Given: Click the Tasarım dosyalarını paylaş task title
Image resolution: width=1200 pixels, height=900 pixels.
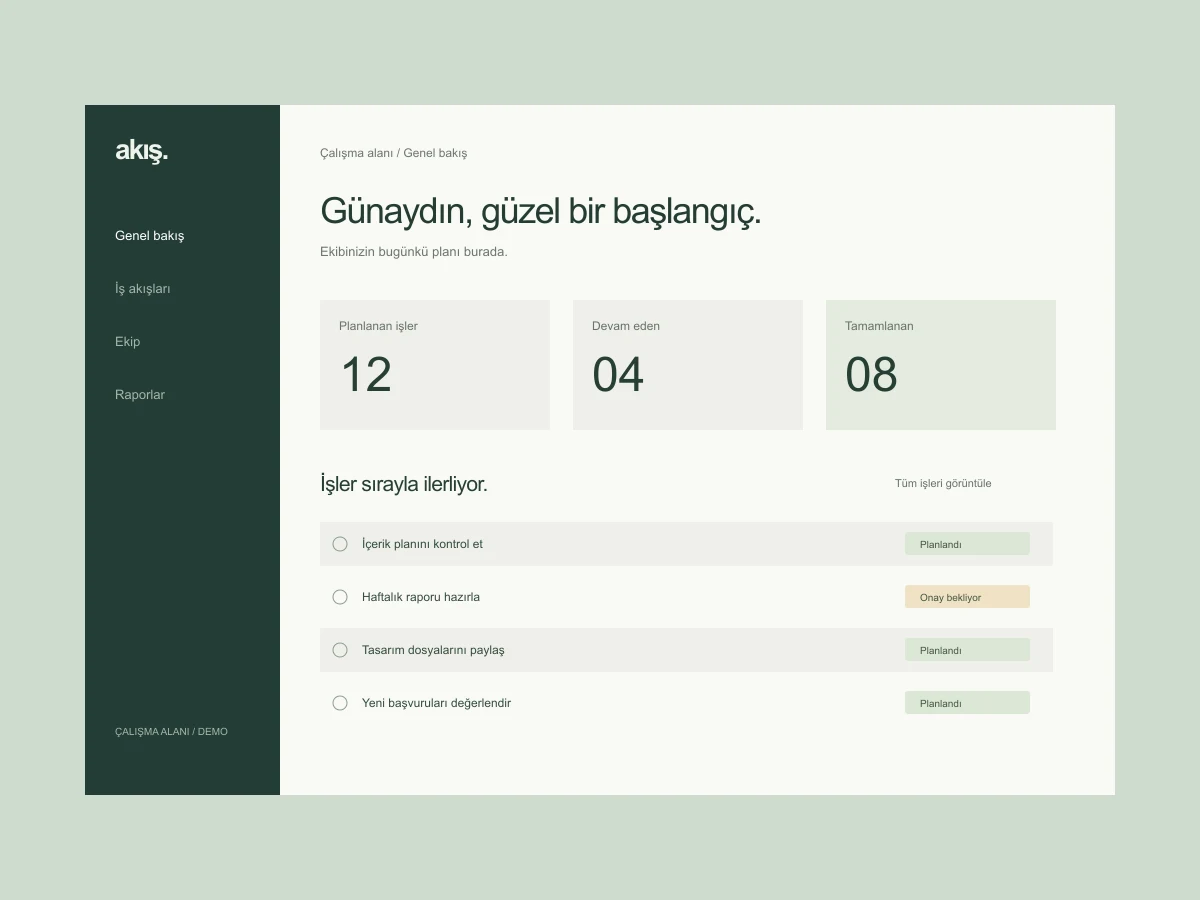Looking at the screenshot, I should pos(433,650).
